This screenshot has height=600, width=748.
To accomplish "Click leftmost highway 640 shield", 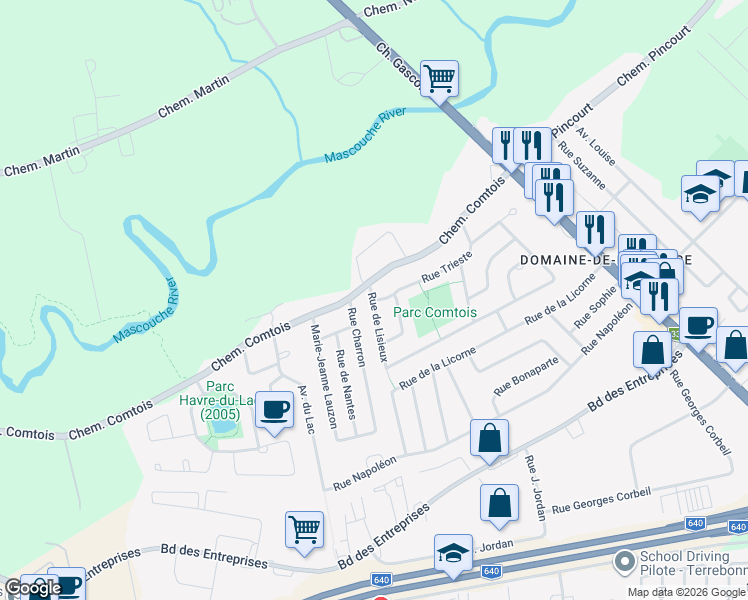I will pos(382,580).
